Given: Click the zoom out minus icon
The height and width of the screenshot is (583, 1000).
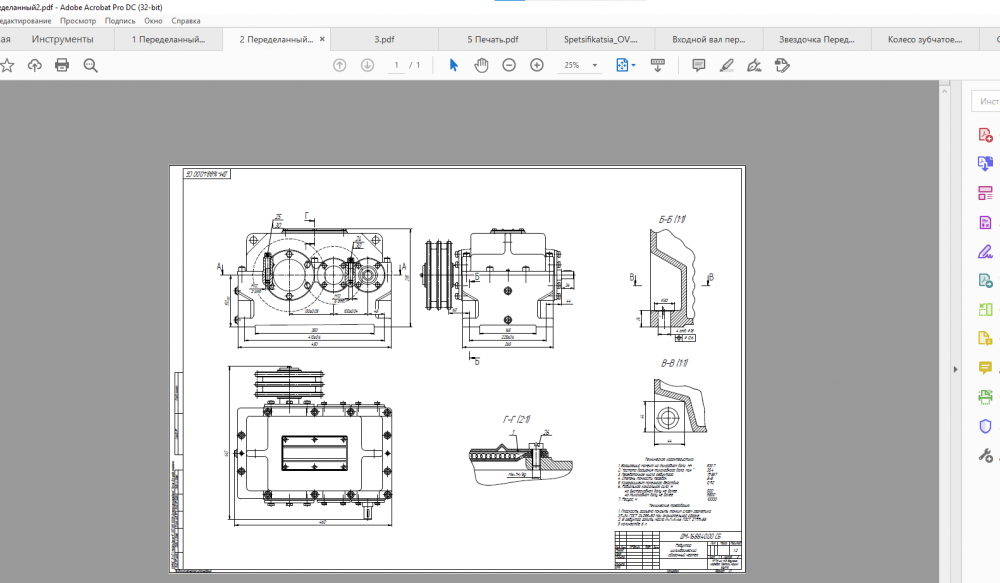Looking at the screenshot, I should [509, 65].
